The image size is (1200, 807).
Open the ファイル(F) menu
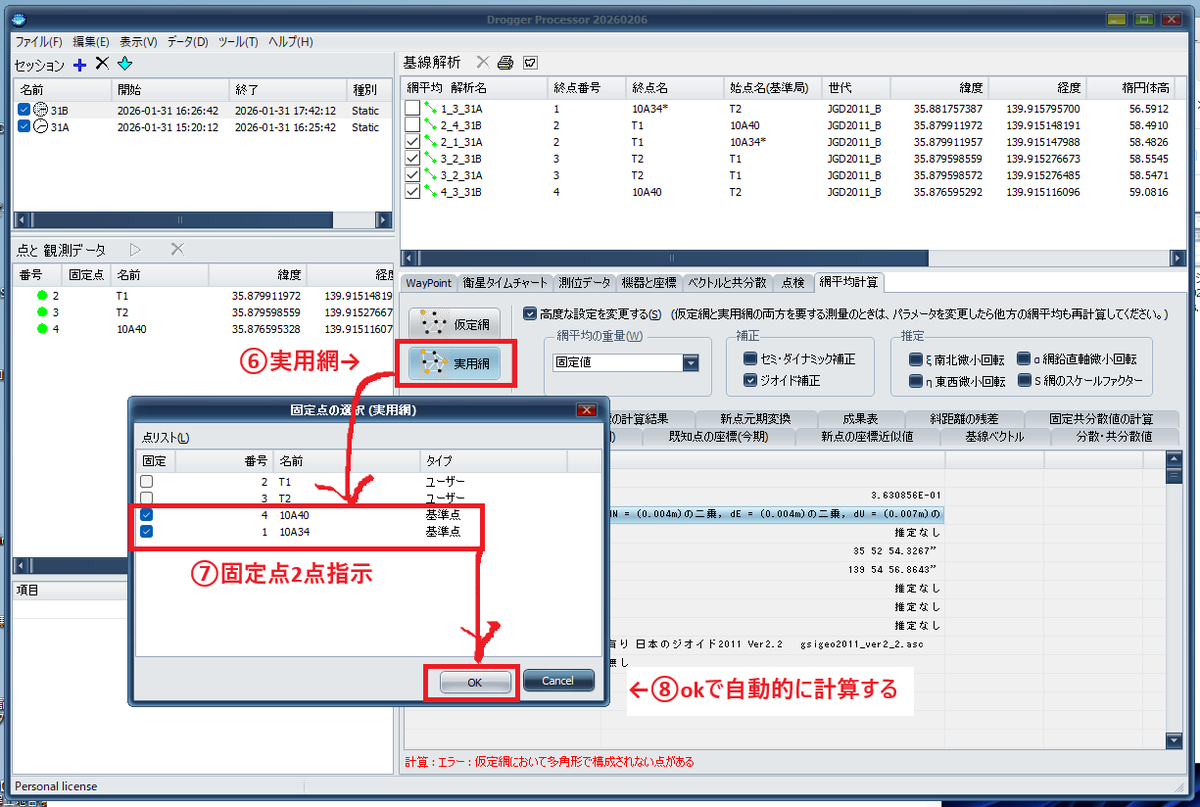40,42
